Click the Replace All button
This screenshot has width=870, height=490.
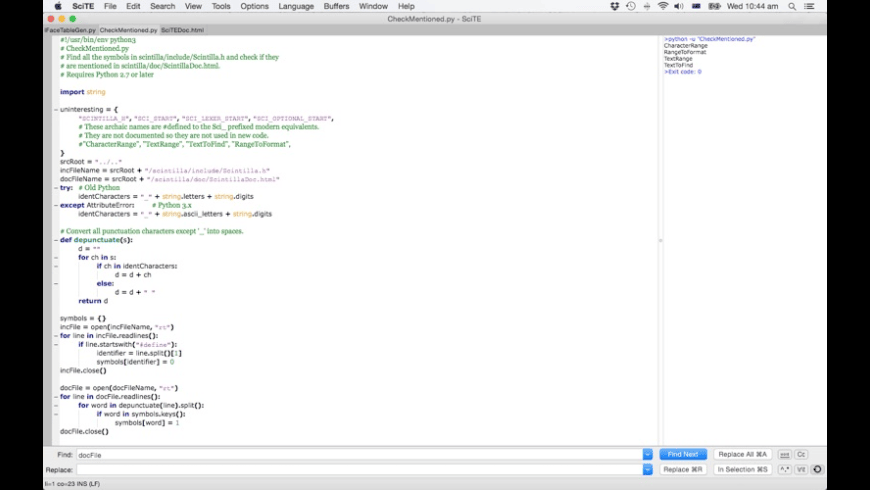(x=742, y=454)
